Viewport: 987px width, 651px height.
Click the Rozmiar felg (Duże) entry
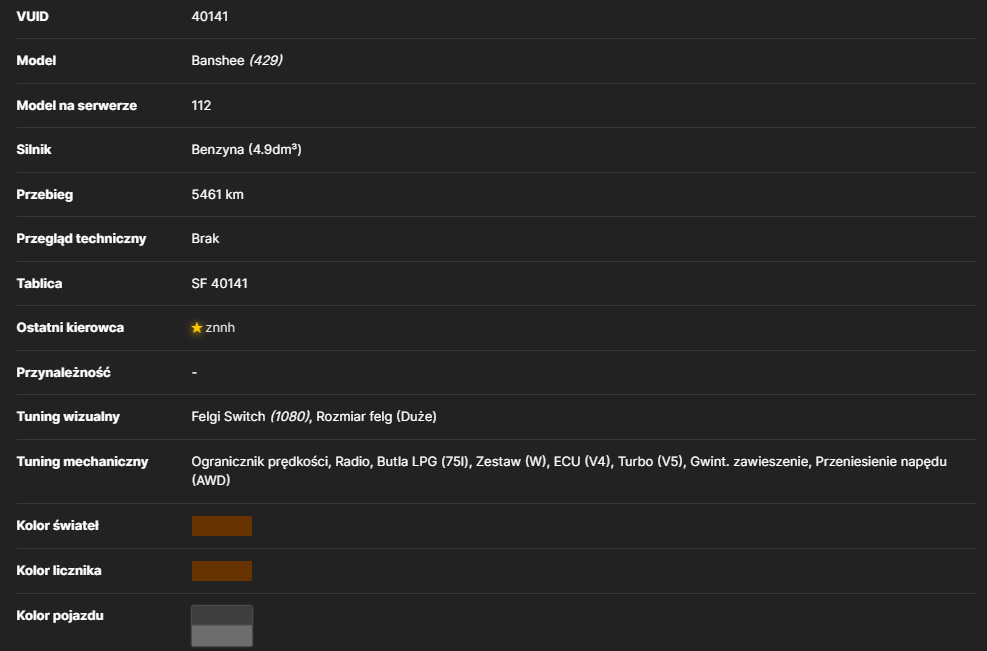376,417
